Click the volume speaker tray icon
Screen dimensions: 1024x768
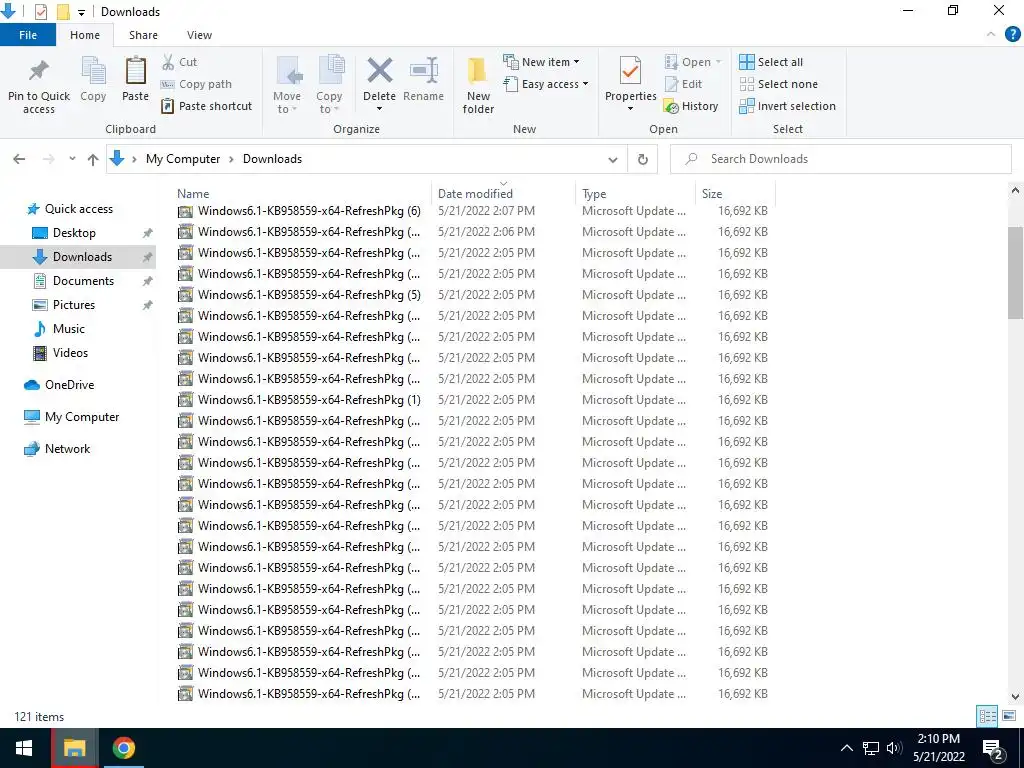point(894,748)
